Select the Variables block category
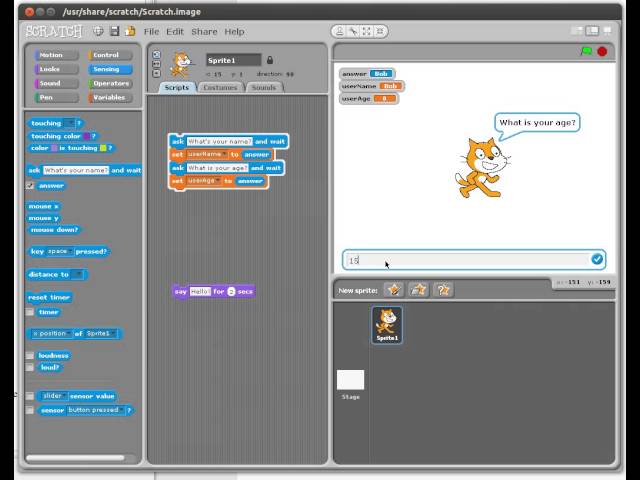 coord(110,98)
